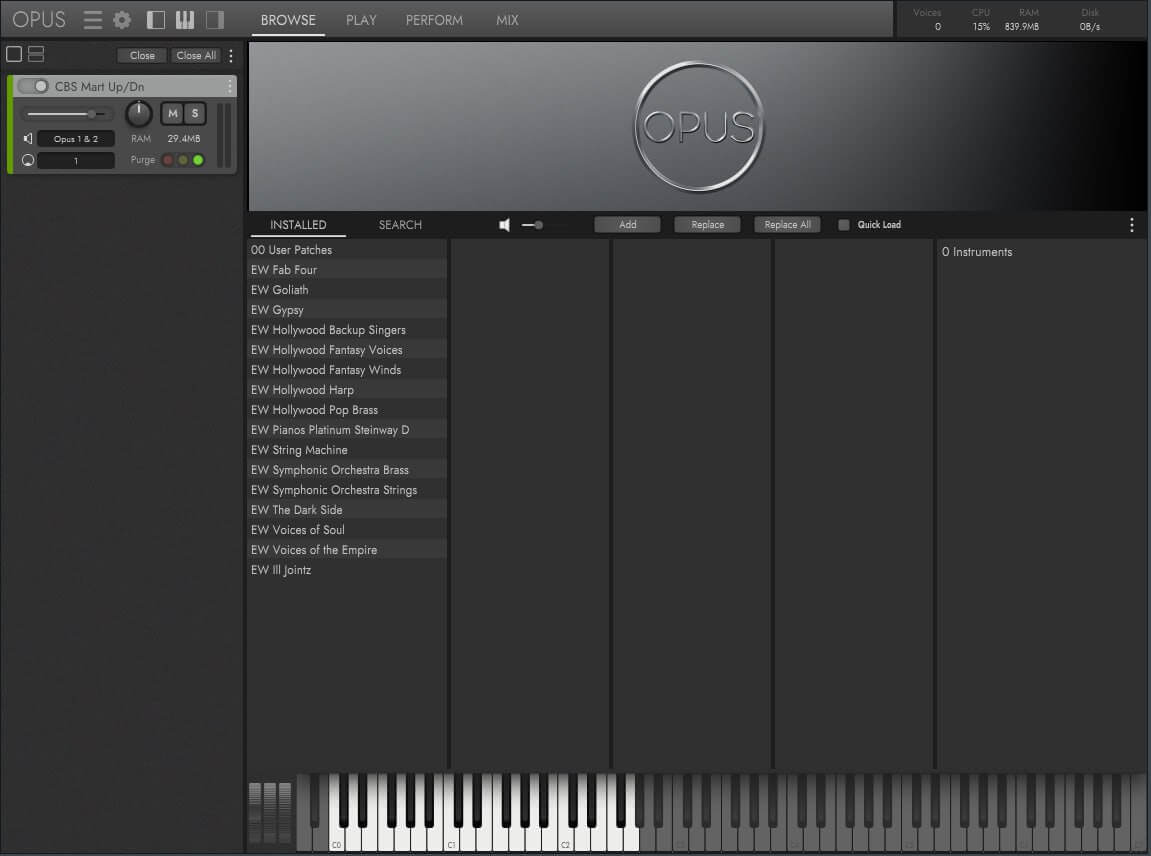Switch to the PLAY tab
Image resolution: width=1151 pixels, height=856 pixels.
361,21
